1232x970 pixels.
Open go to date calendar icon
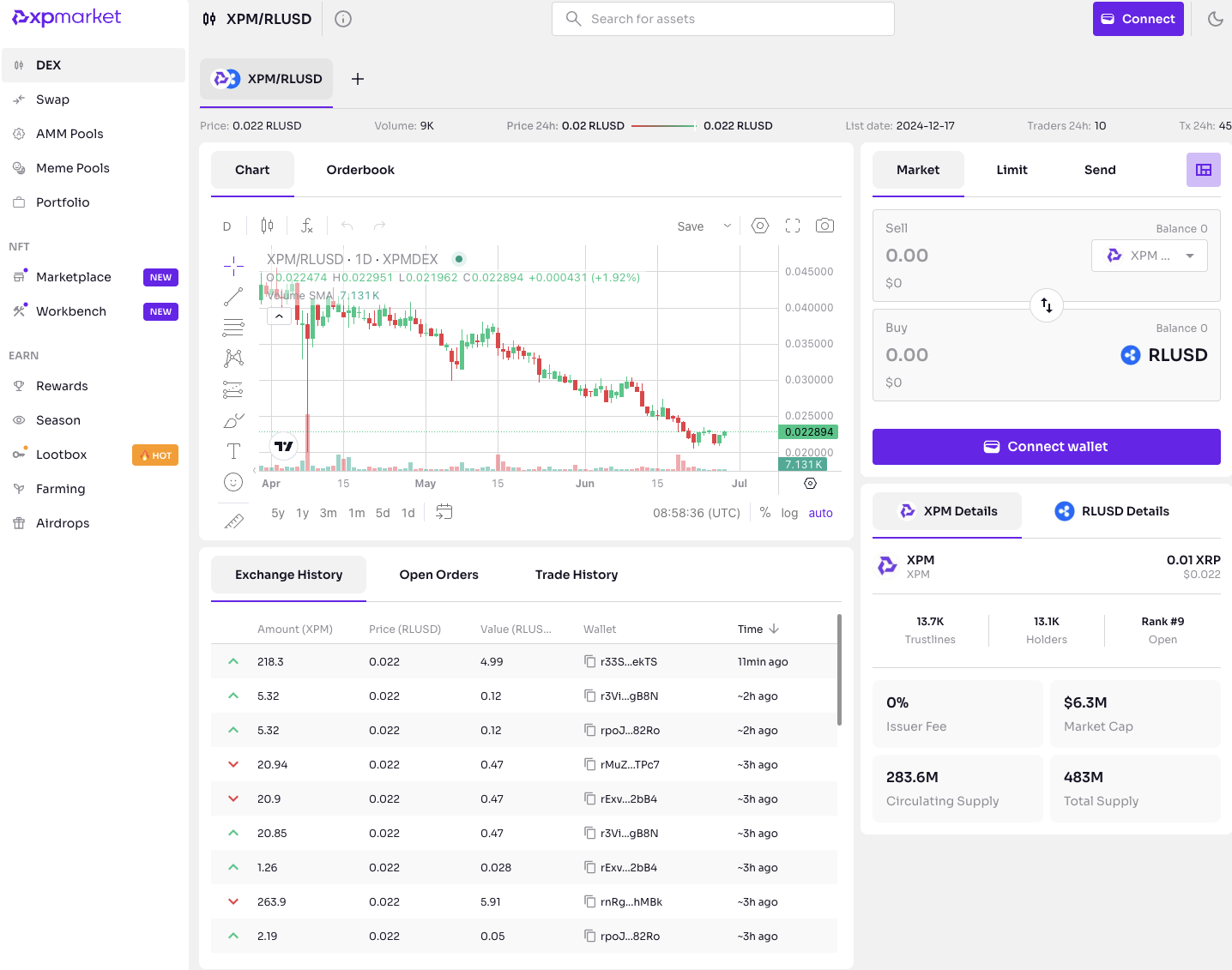(x=444, y=512)
